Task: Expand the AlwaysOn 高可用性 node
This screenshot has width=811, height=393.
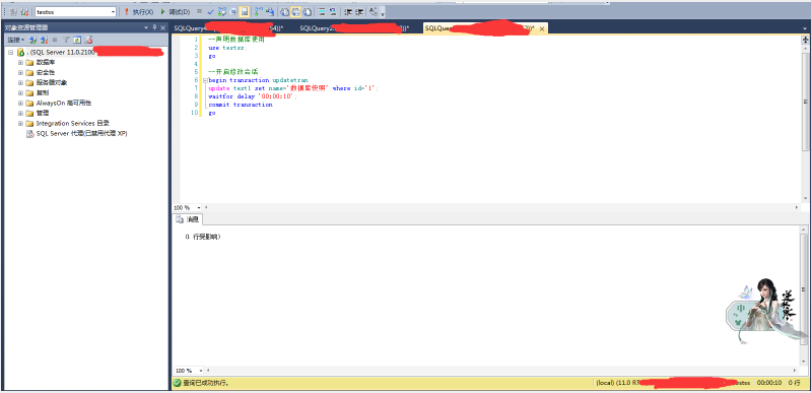Action: point(21,103)
